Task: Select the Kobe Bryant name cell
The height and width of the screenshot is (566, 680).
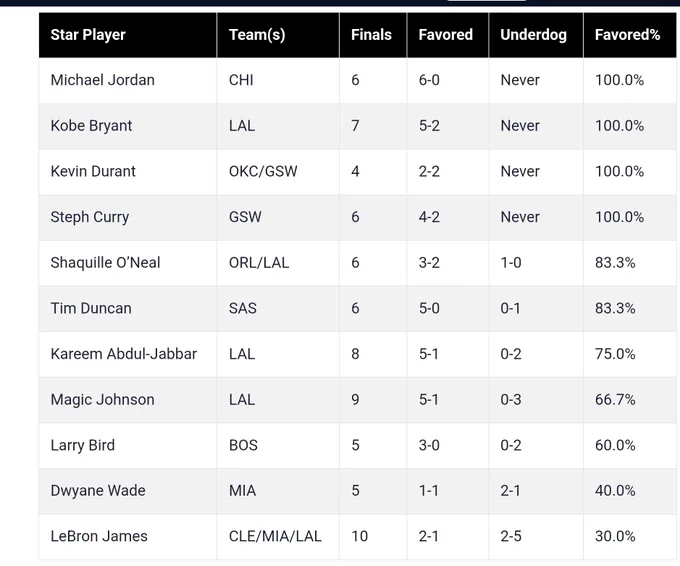Action: pos(128,126)
